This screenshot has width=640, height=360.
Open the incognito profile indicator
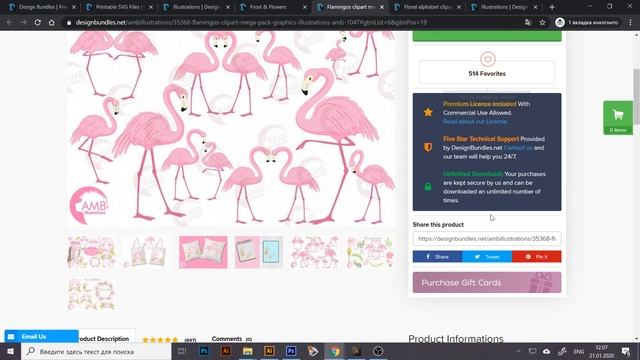pyautogui.click(x=587, y=22)
